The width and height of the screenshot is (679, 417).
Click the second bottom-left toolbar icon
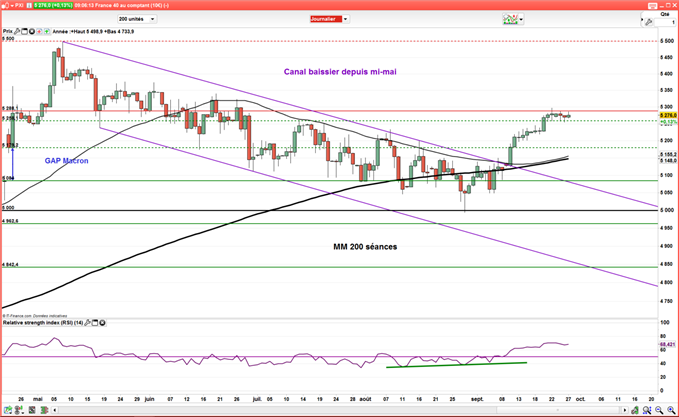19,410
